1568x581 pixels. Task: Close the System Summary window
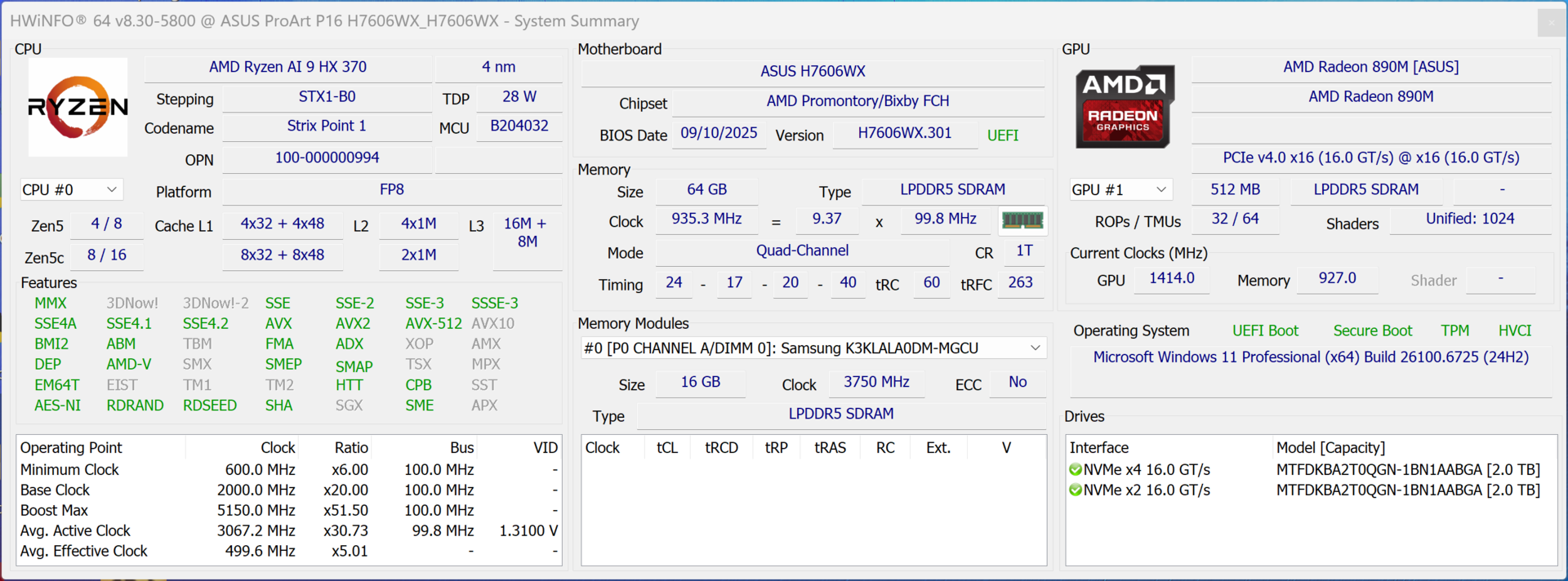coord(1551,22)
